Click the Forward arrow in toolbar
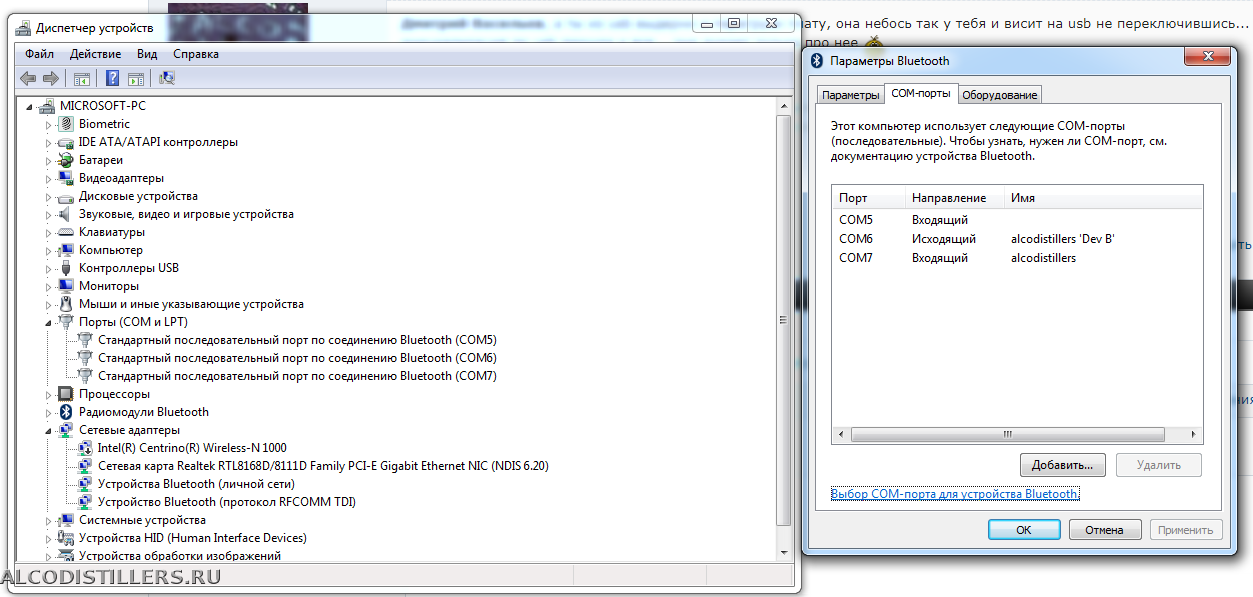Image resolution: width=1253 pixels, height=597 pixels. point(50,78)
